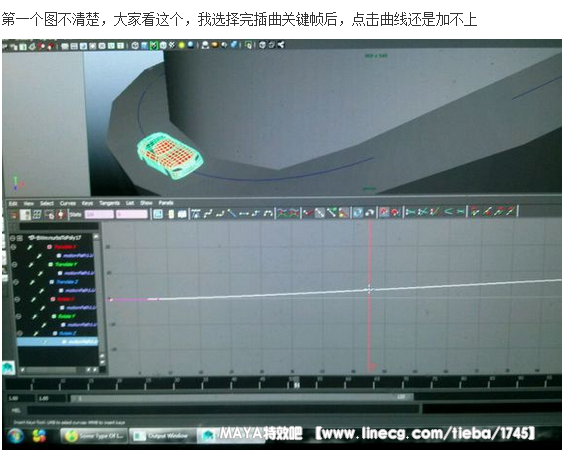Click the Break Tangents icon
The width and height of the screenshot is (569, 450).
click(x=308, y=213)
